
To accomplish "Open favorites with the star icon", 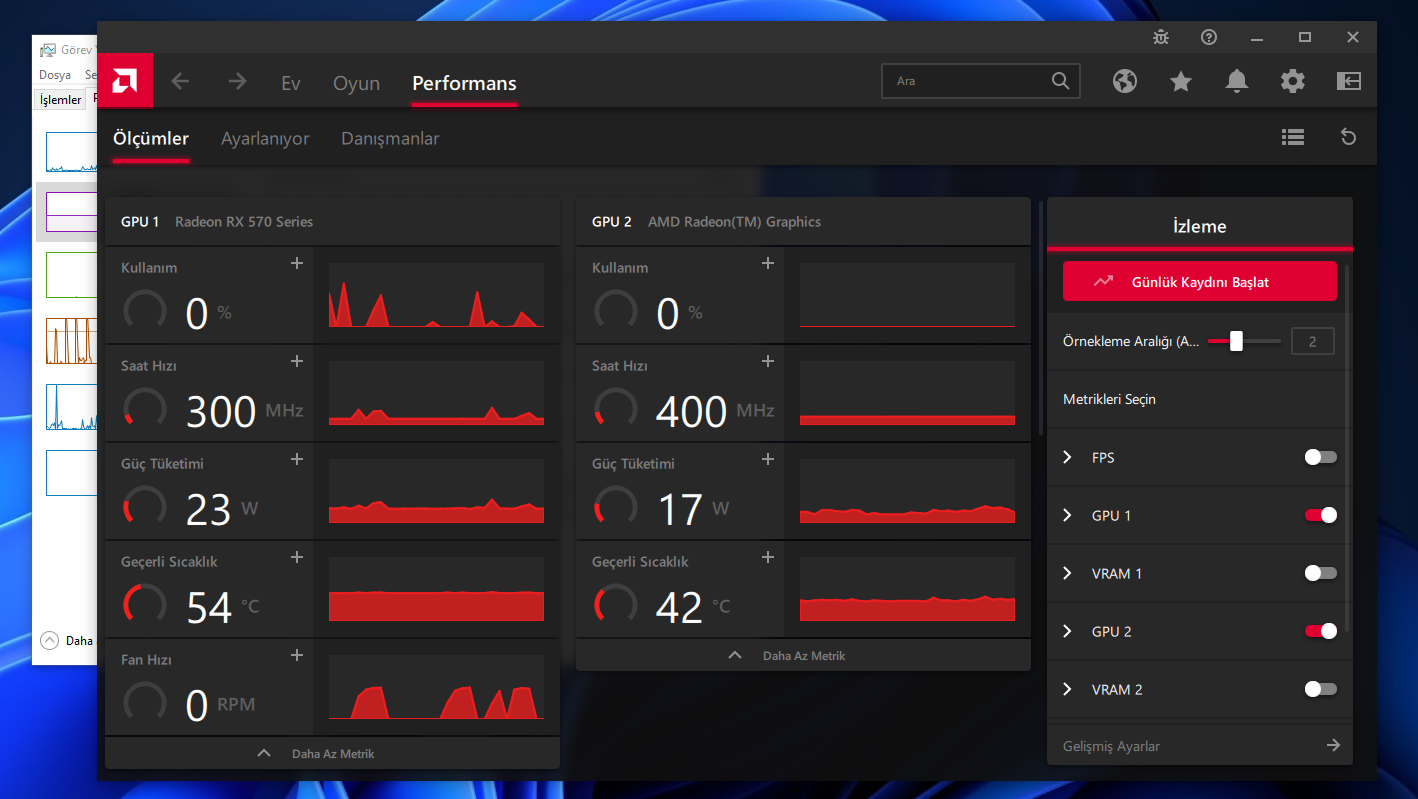I will click(1181, 82).
